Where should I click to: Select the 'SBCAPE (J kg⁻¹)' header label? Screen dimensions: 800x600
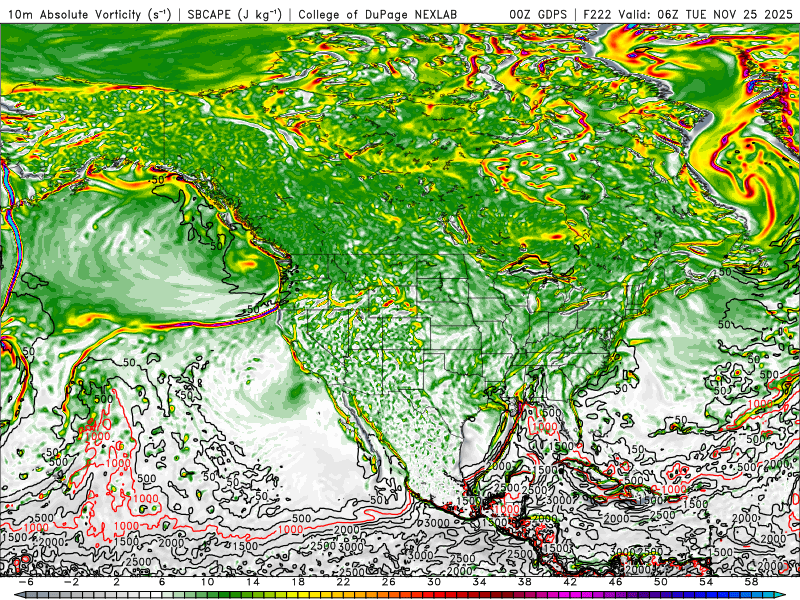tap(234, 14)
